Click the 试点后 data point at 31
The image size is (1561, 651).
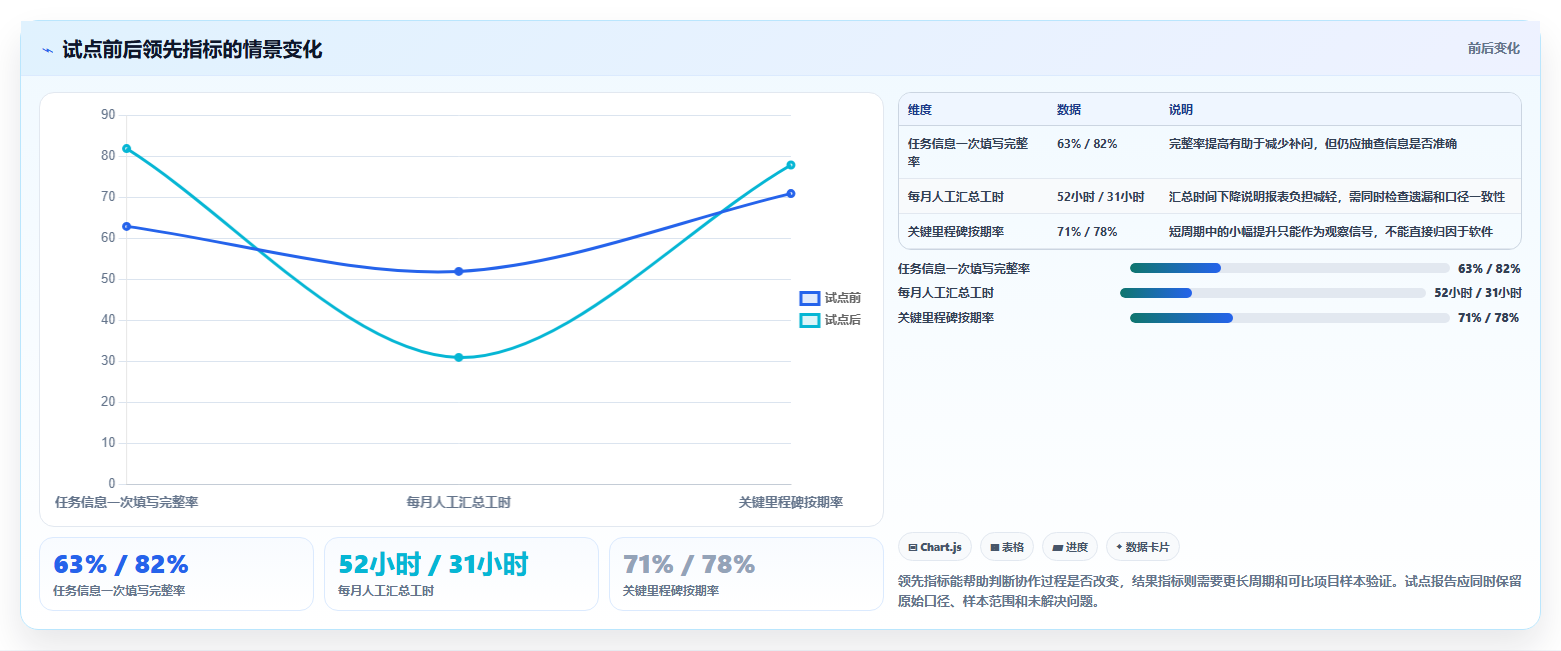pyautogui.click(x=459, y=357)
